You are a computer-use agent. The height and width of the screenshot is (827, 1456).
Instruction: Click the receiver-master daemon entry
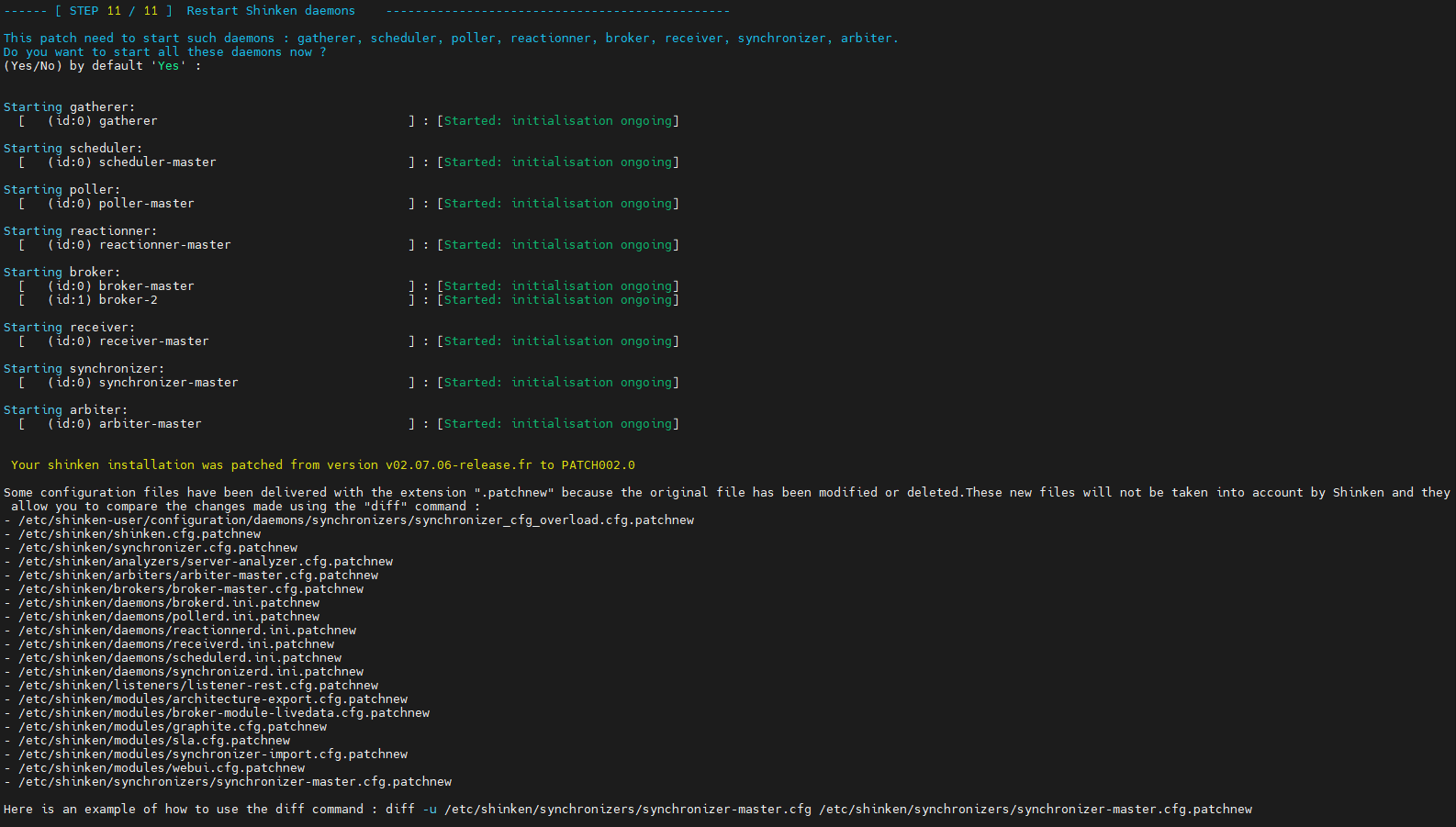[153, 341]
